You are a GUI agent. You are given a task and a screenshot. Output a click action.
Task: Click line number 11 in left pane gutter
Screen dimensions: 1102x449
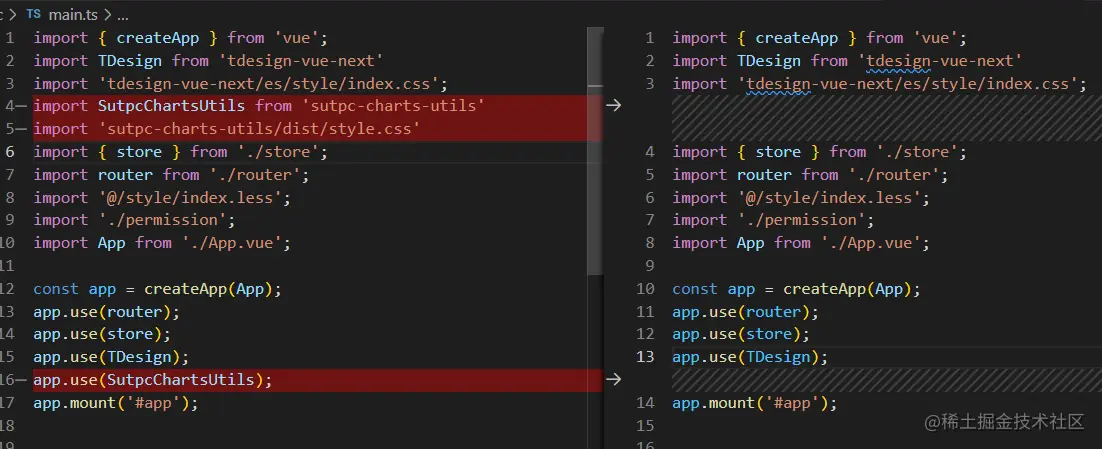pyautogui.click(x=6, y=266)
